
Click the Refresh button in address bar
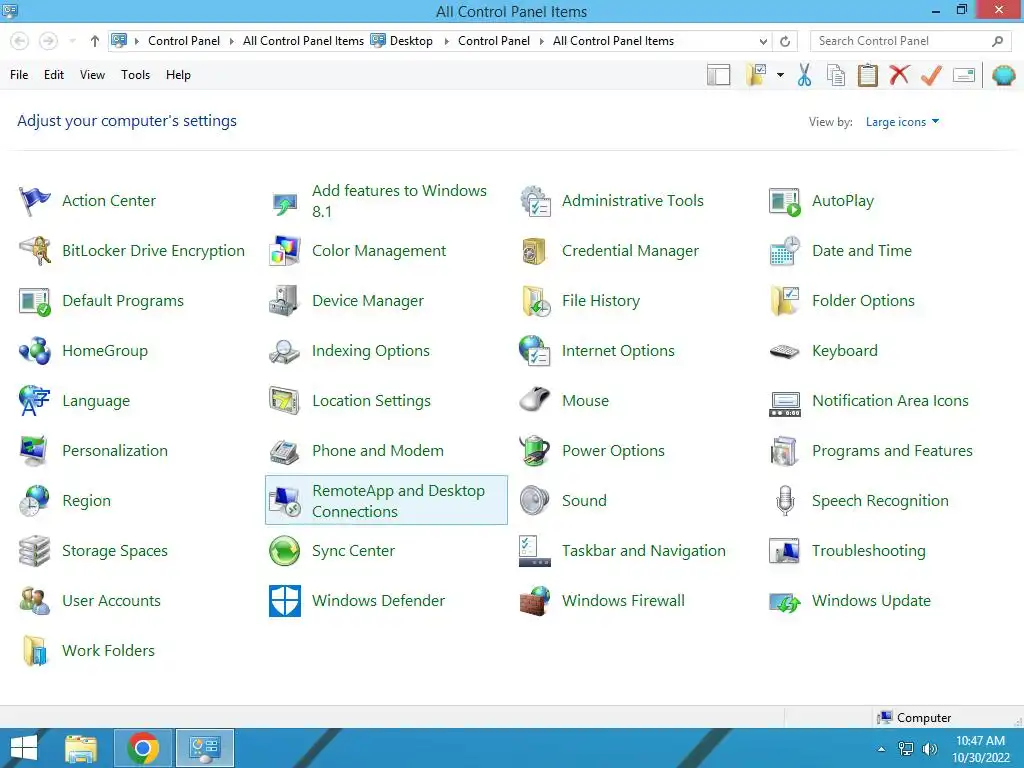tap(785, 41)
